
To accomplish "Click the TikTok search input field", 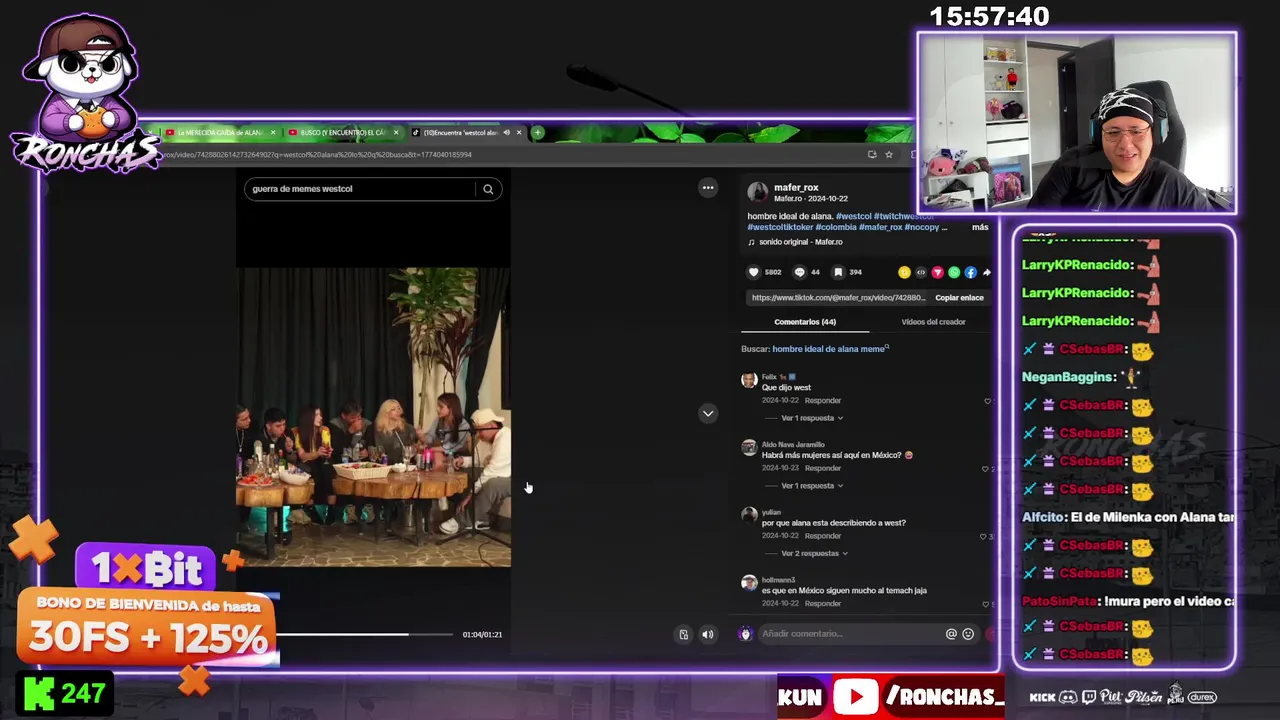I will pos(360,189).
